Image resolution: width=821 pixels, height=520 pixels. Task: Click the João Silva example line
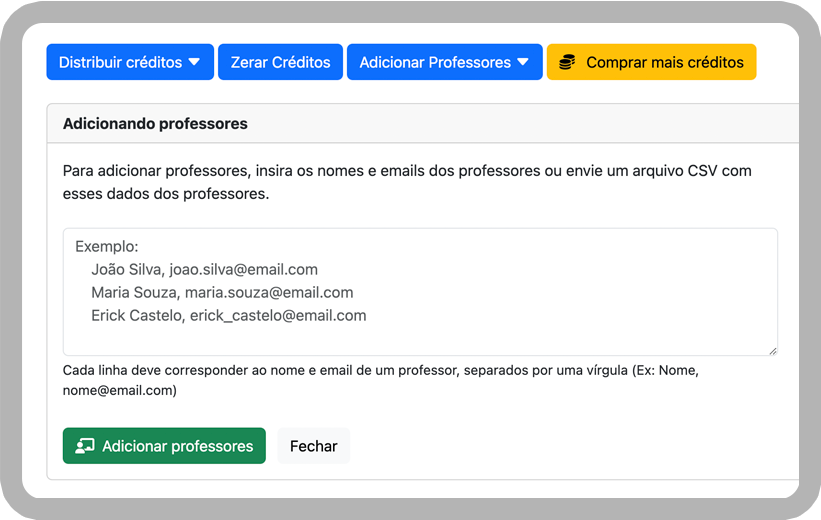[204, 269]
